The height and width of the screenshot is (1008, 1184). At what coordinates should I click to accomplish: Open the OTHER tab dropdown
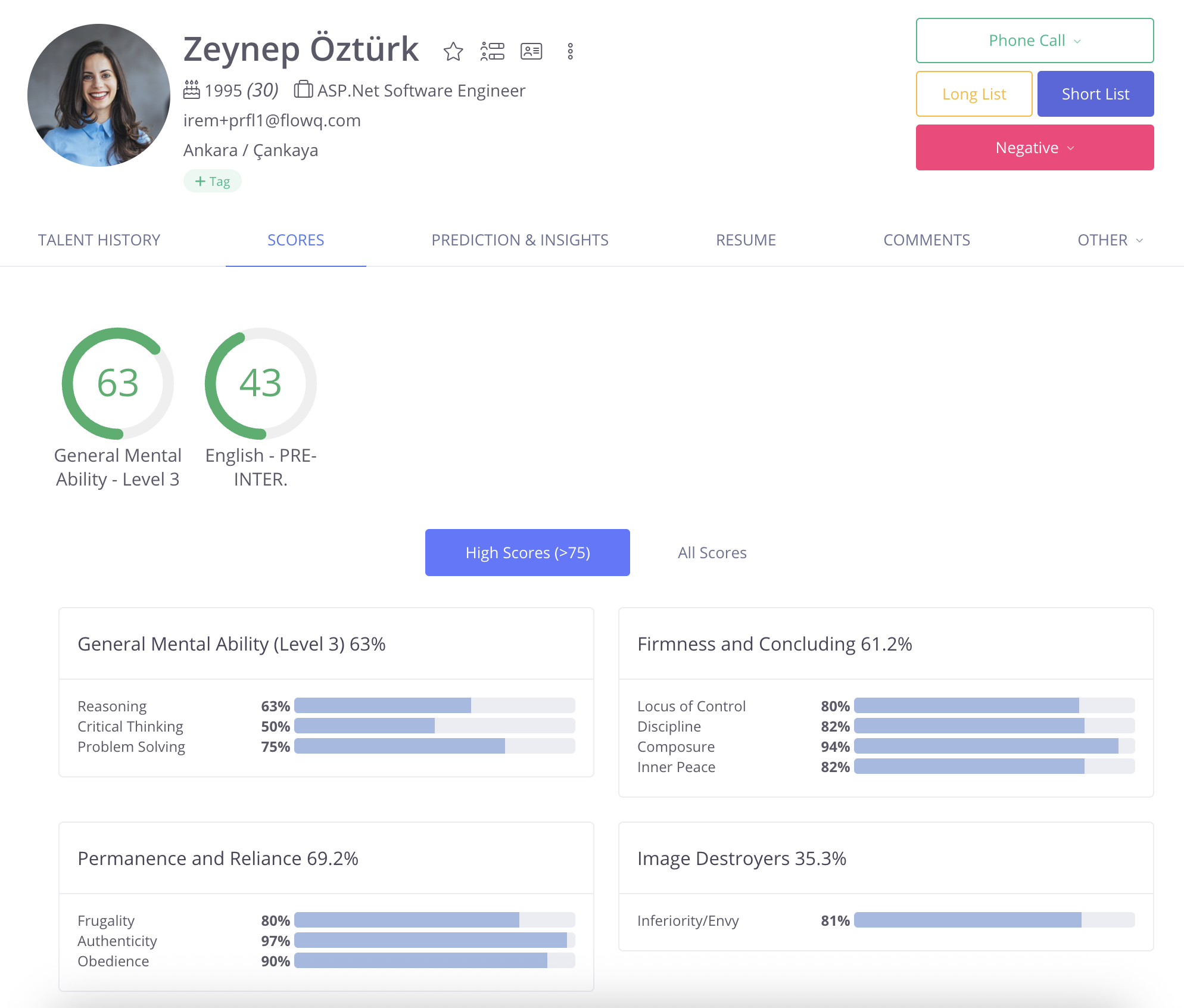coord(1110,240)
